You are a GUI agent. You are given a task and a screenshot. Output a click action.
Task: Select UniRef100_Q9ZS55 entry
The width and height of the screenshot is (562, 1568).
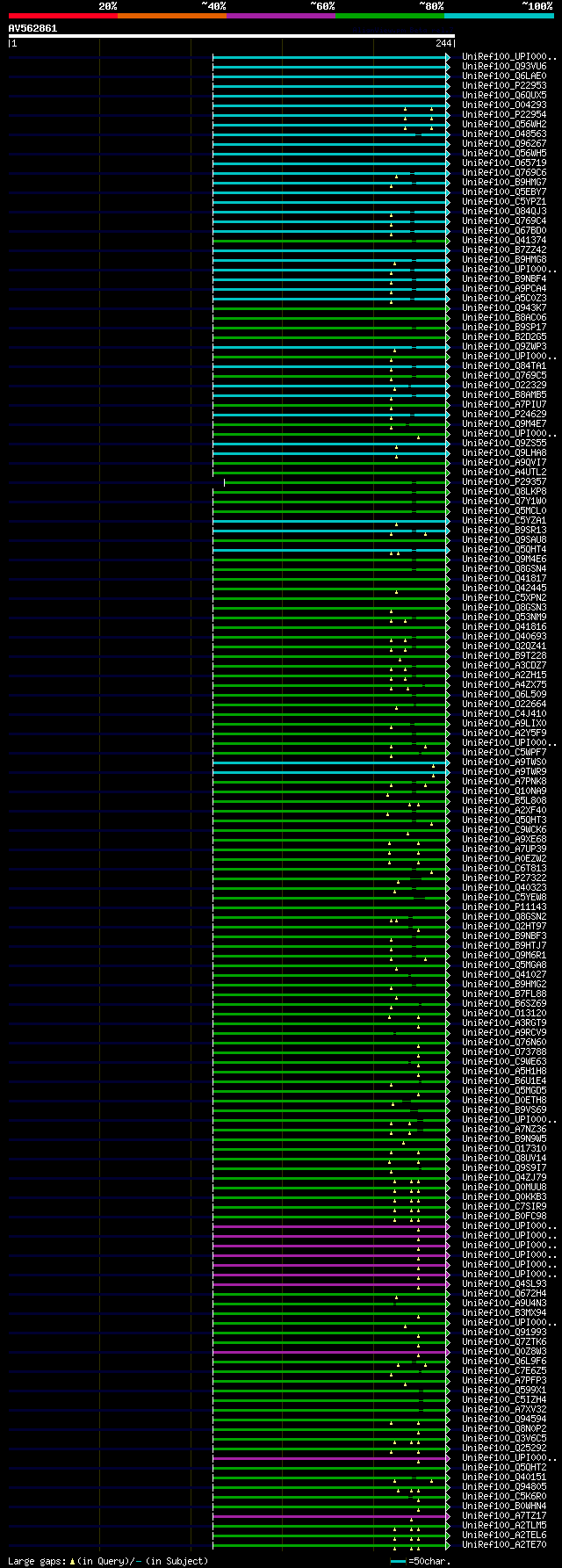click(x=504, y=443)
